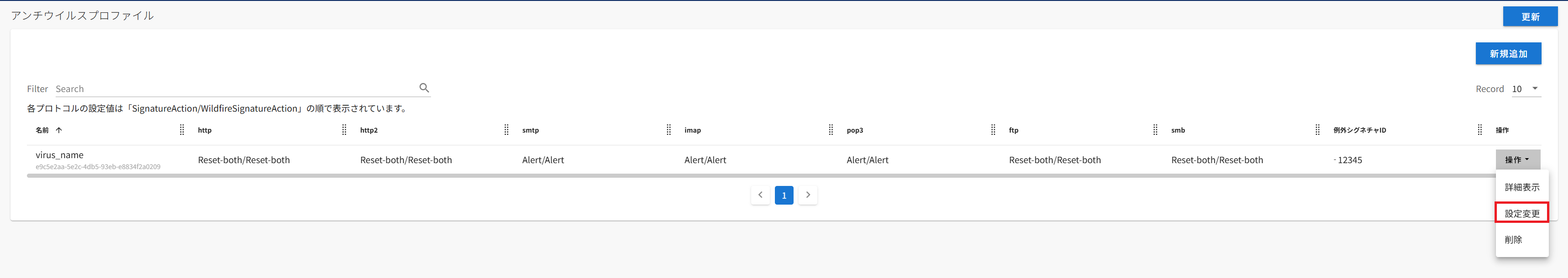The image size is (1568, 278).
Task: Click column handle between http and http2
Action: 344,129
